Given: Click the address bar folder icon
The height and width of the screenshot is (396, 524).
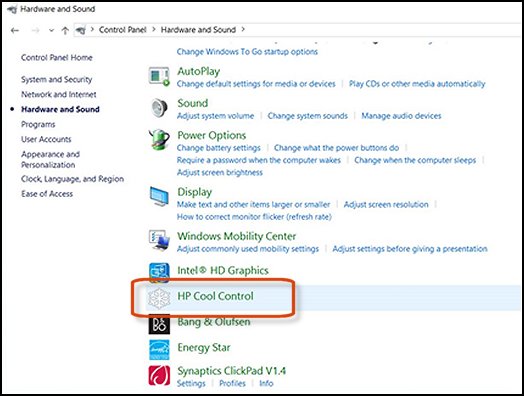Looking at the screenshot, I should (81, 30).
